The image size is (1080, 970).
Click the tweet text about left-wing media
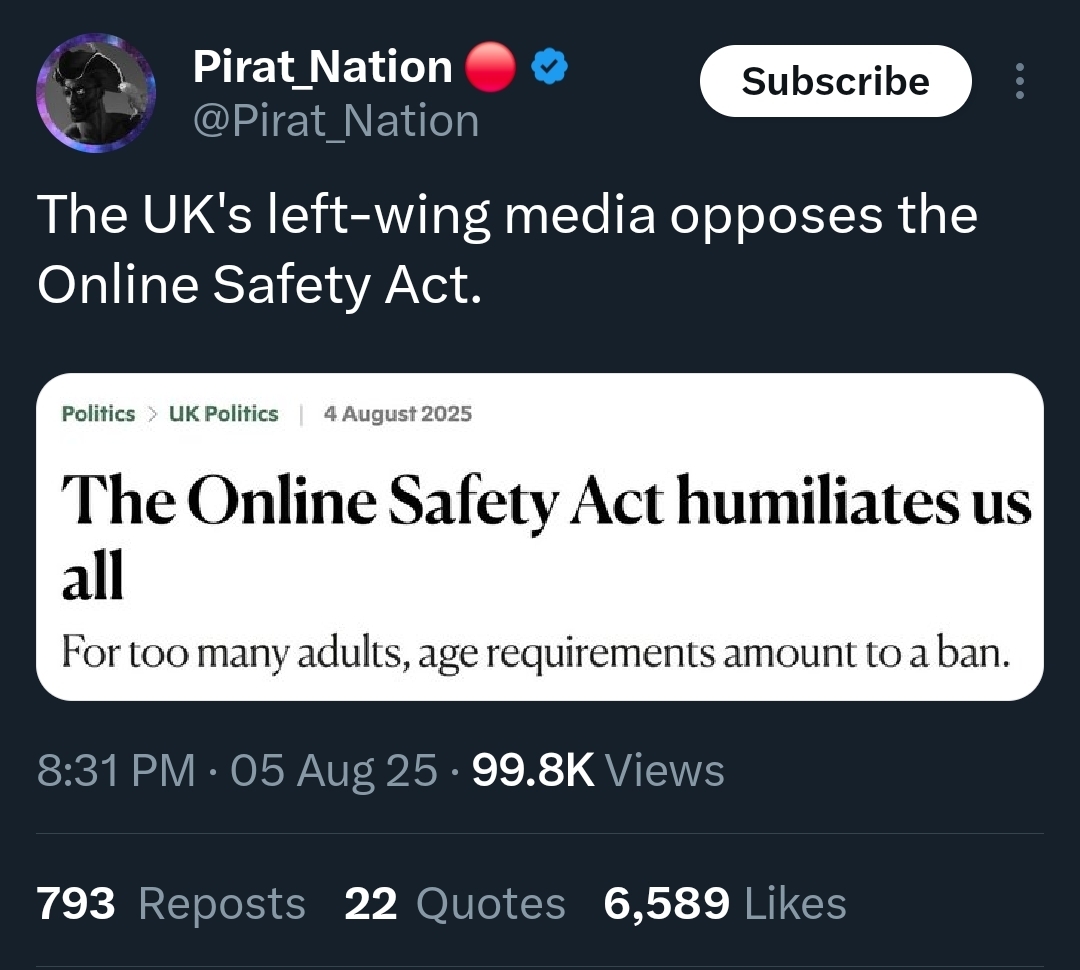507,250
